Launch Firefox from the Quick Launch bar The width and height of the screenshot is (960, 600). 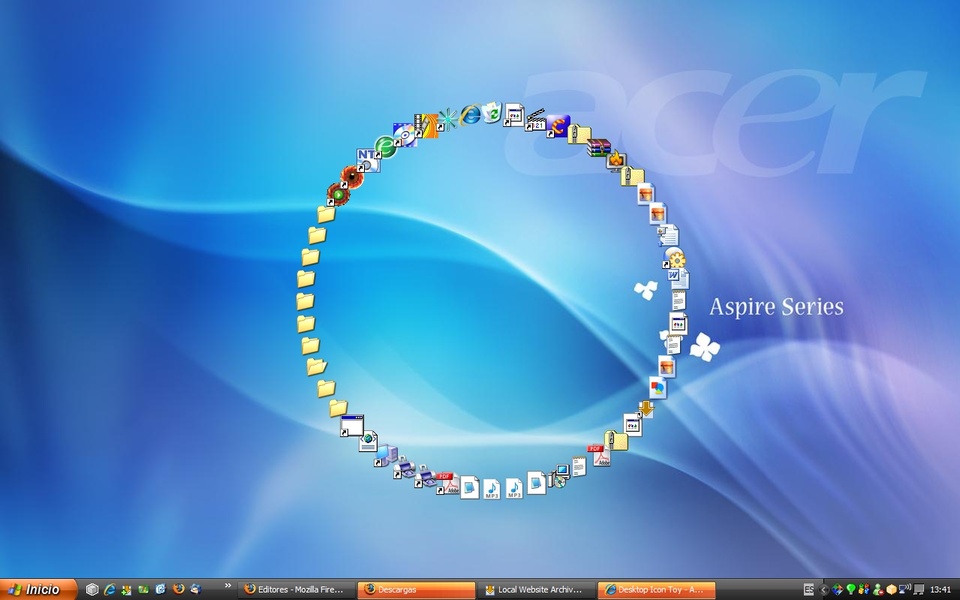(178, 590)
